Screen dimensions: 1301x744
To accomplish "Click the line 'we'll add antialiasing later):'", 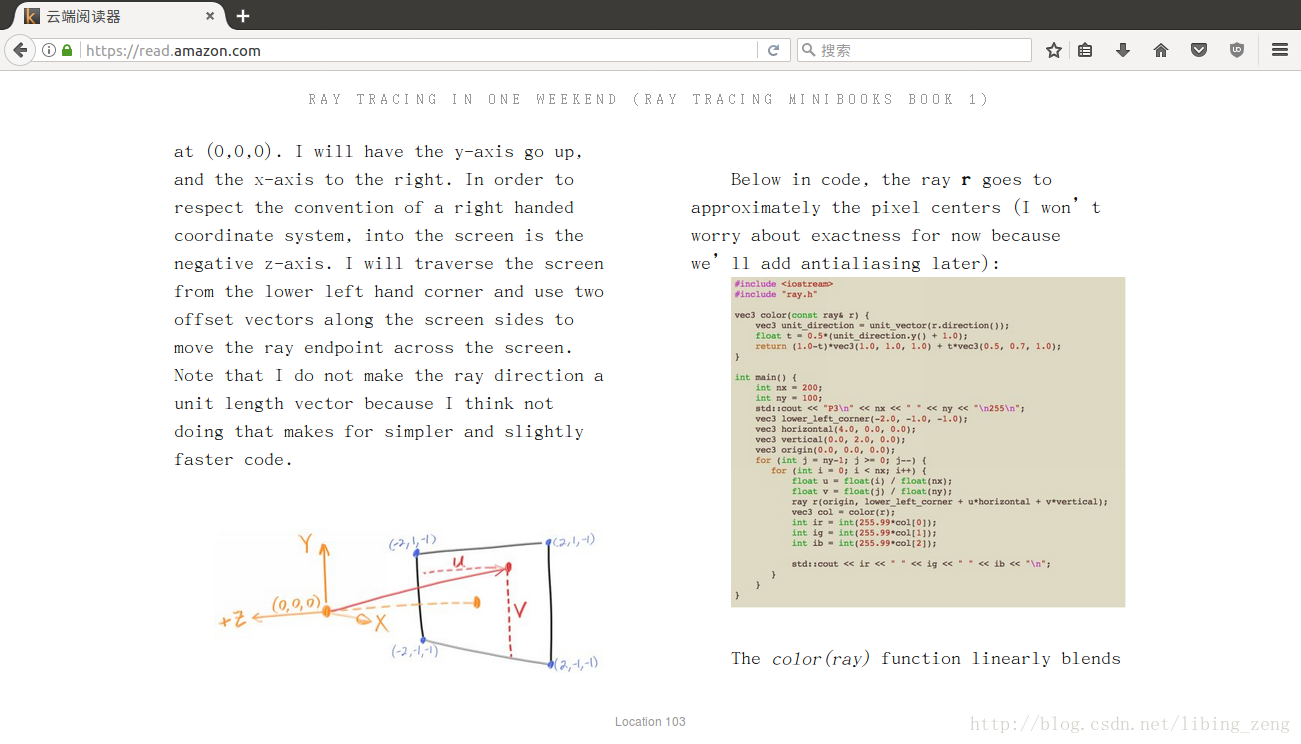I will (x=846, y=264).
